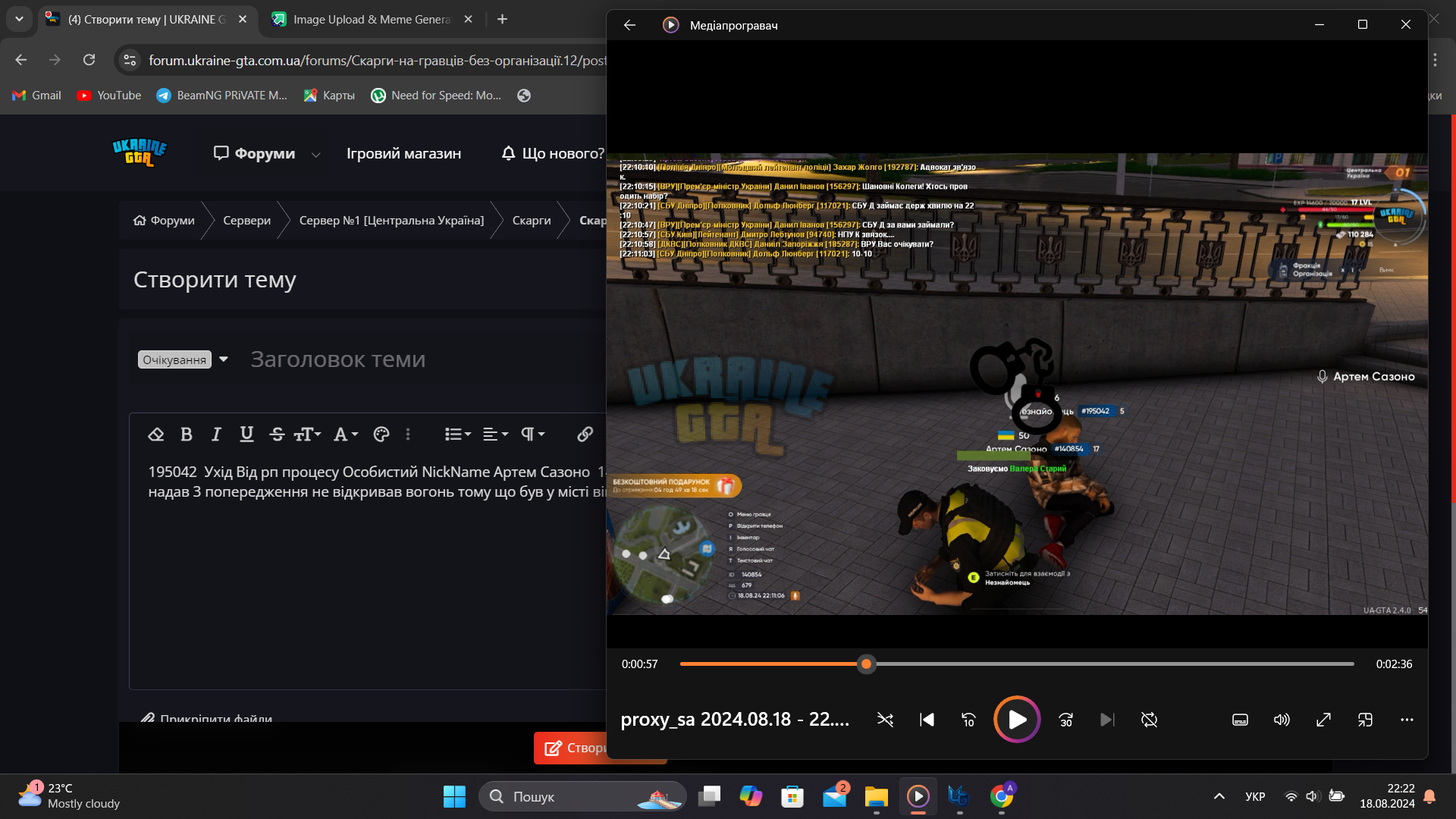Image resolution: width=1456 pixels, height=819 pixels.
Task: Open the list type dropdown
Action: pyautogui.click(x=458, y=435)
